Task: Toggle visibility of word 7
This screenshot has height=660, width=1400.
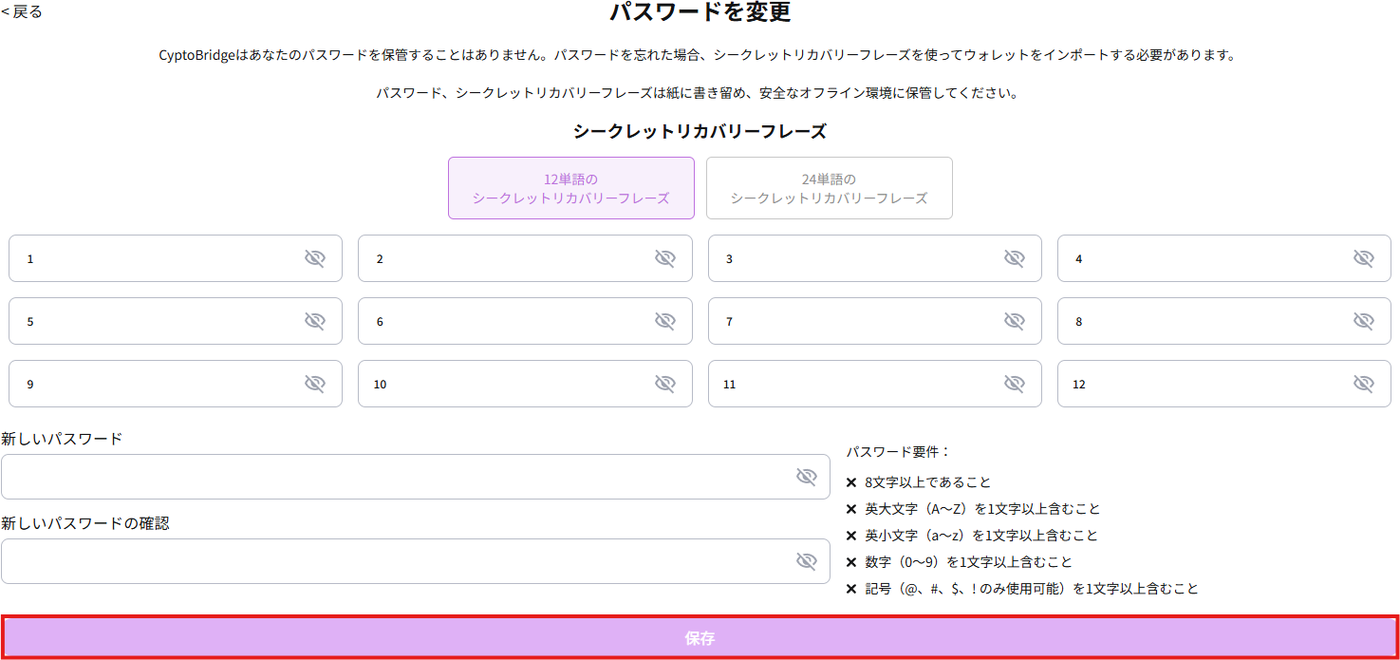Action: coord(1014,321)
